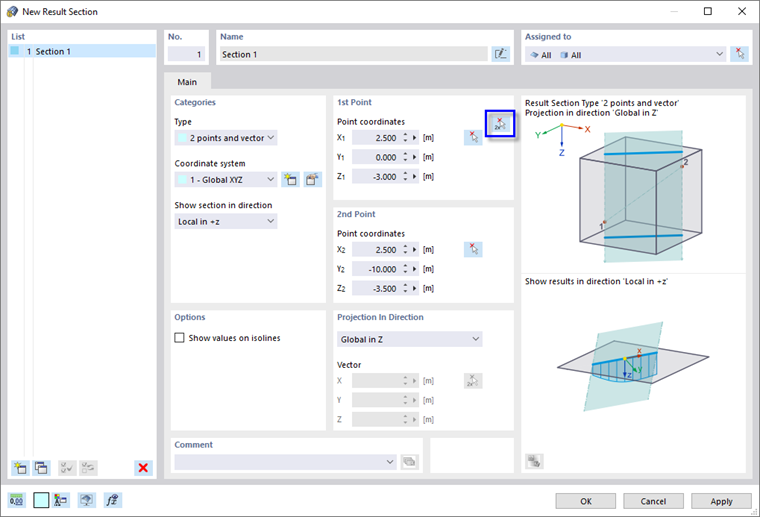760x517 pixels.
Task: Click the Local in +z results preview image
Action: coord(633,367)
